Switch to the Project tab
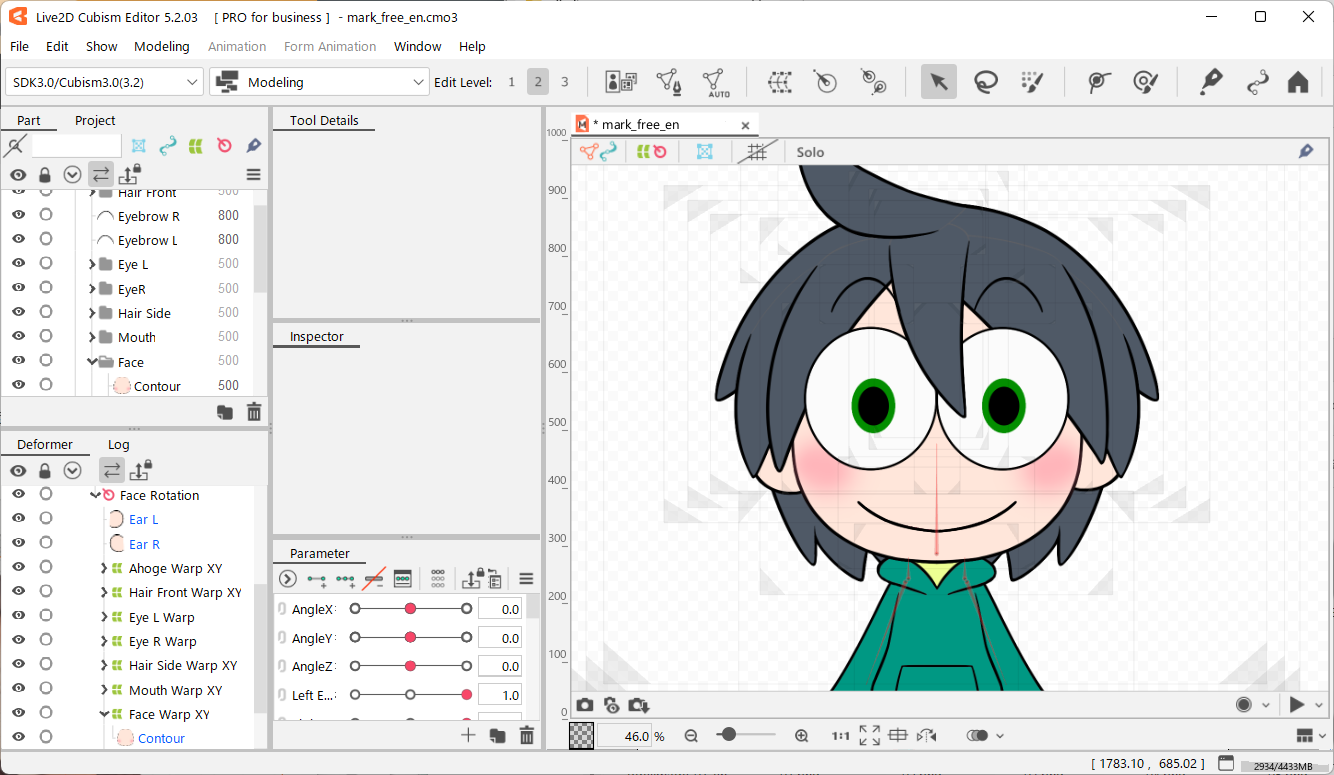Screen dimensions: 1334x775 point(95,120)
